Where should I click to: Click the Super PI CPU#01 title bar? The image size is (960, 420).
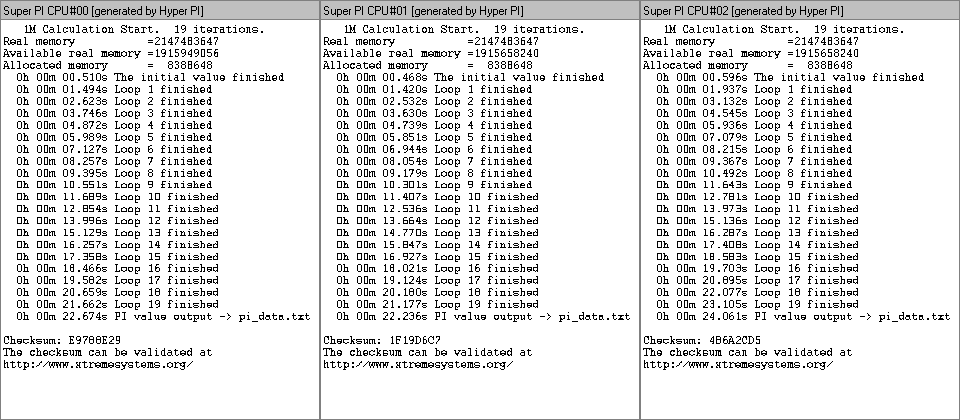pos(480,10)
